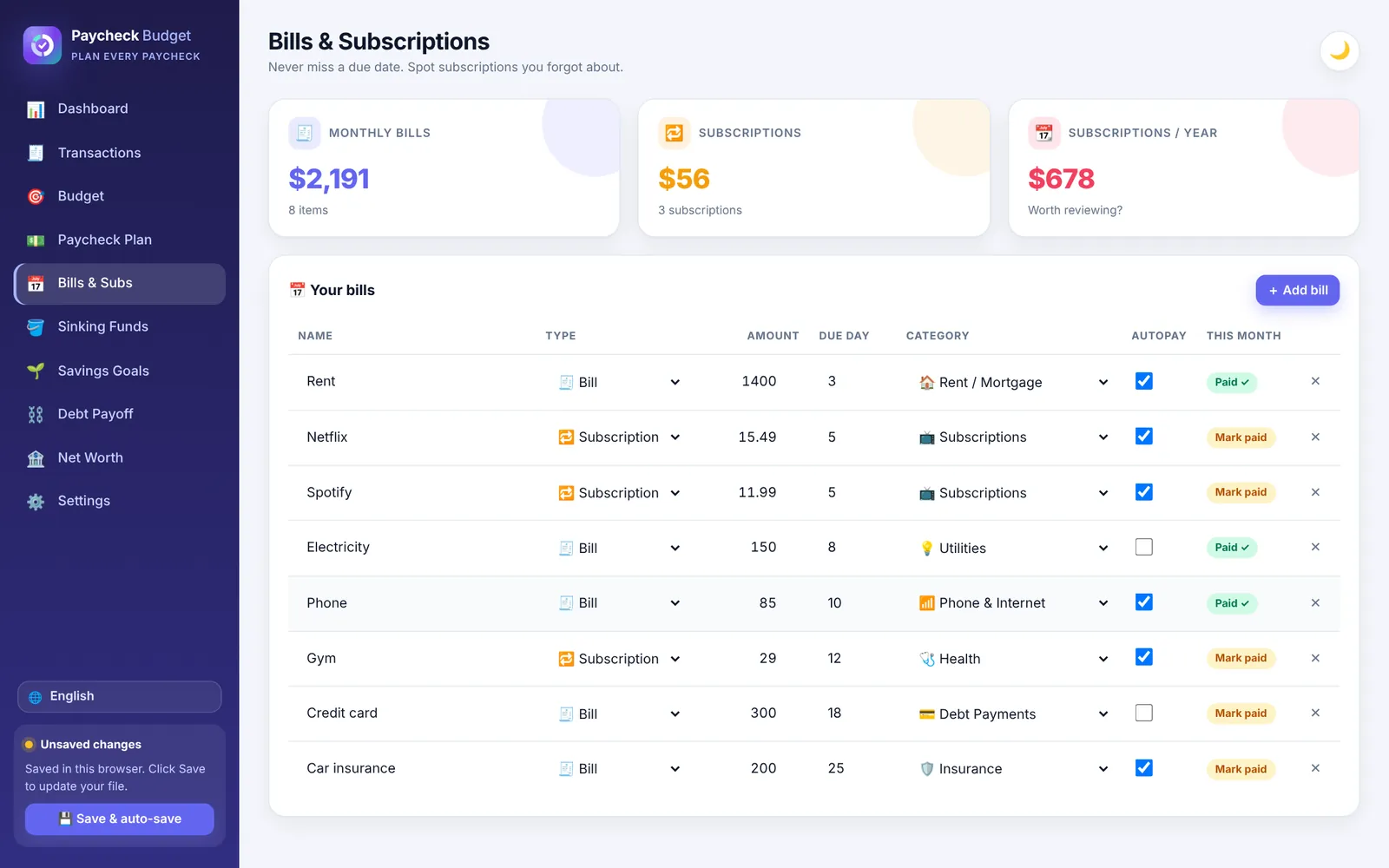Mark the Credit card bill paid

1241,713
